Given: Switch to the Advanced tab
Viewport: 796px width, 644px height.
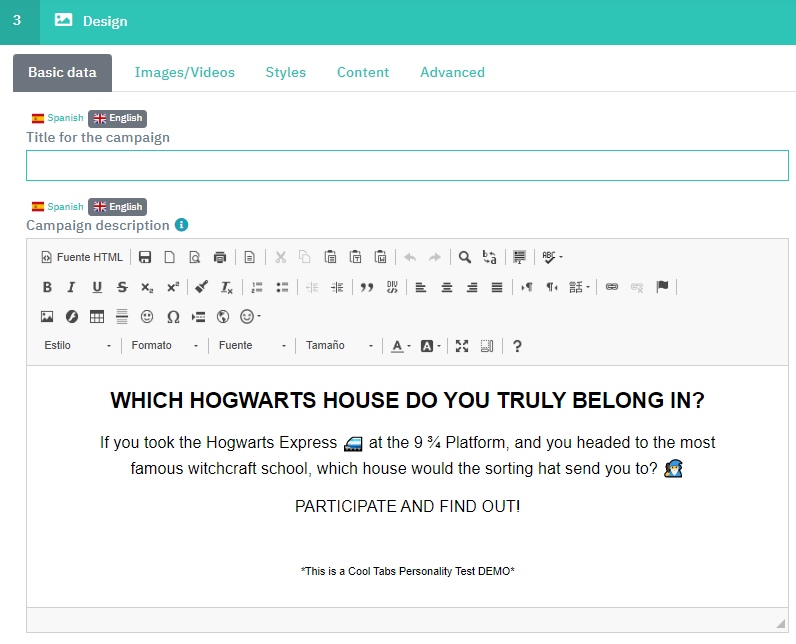Looking at the screenshot, I should click(452, 73).
